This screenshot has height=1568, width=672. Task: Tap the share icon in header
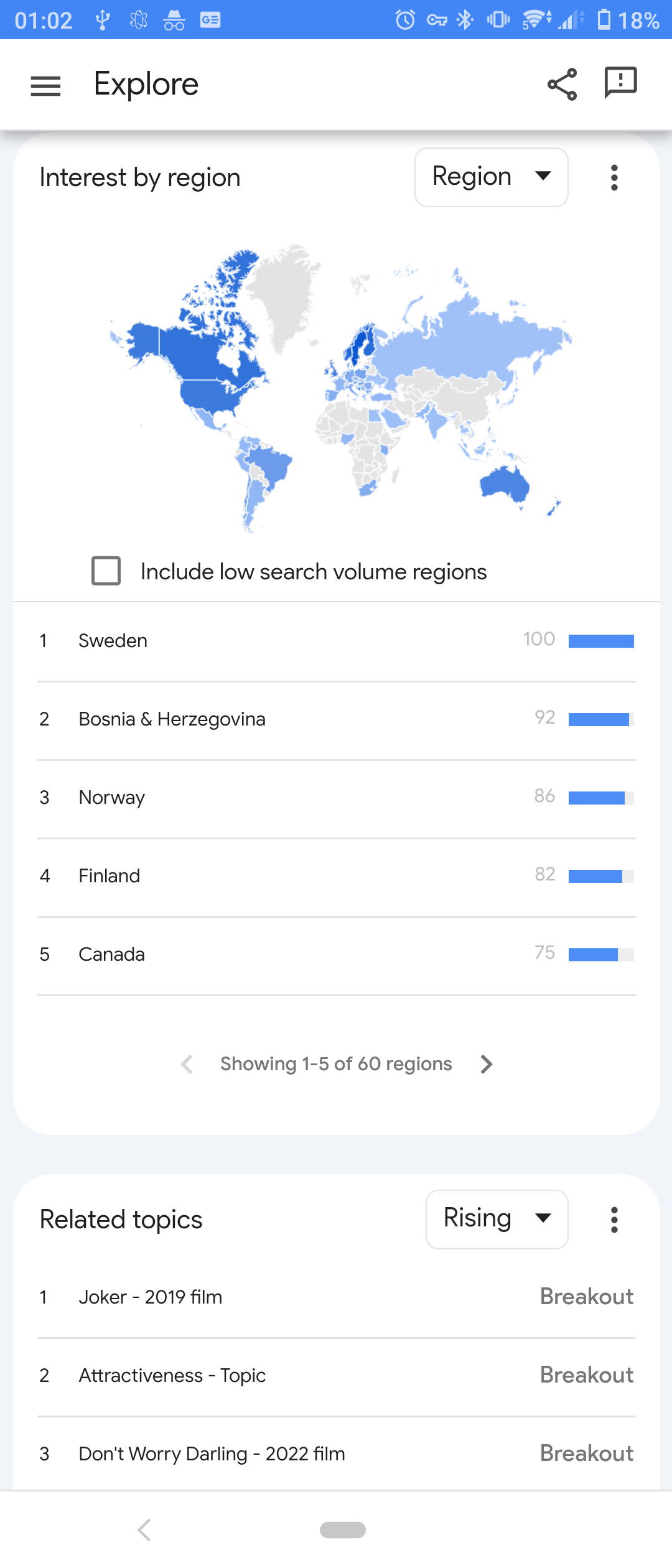[562, 84]
